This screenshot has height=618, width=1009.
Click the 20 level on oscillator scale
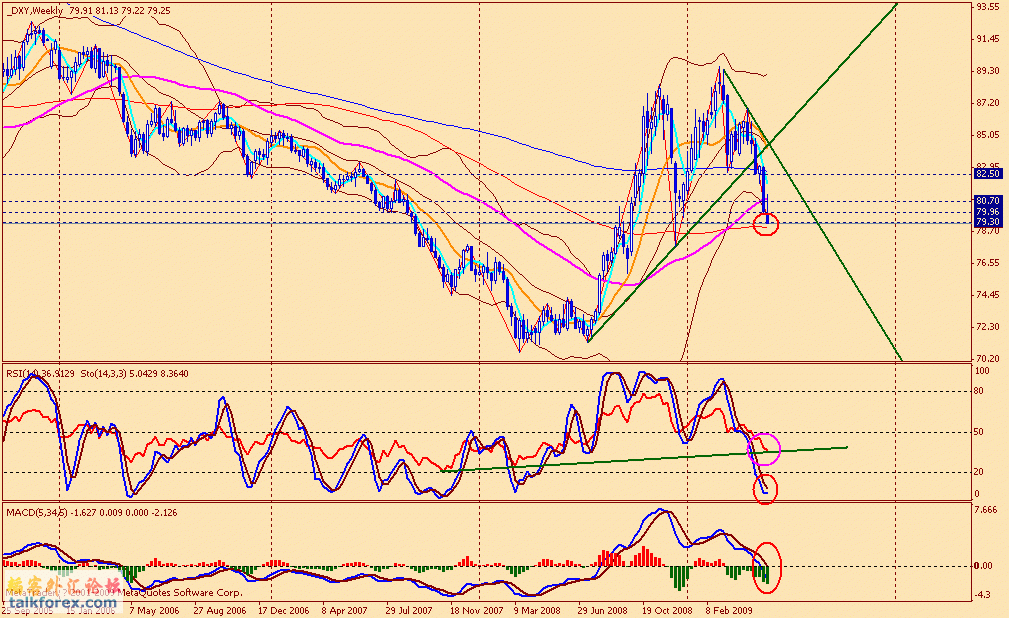click(979, 472)
